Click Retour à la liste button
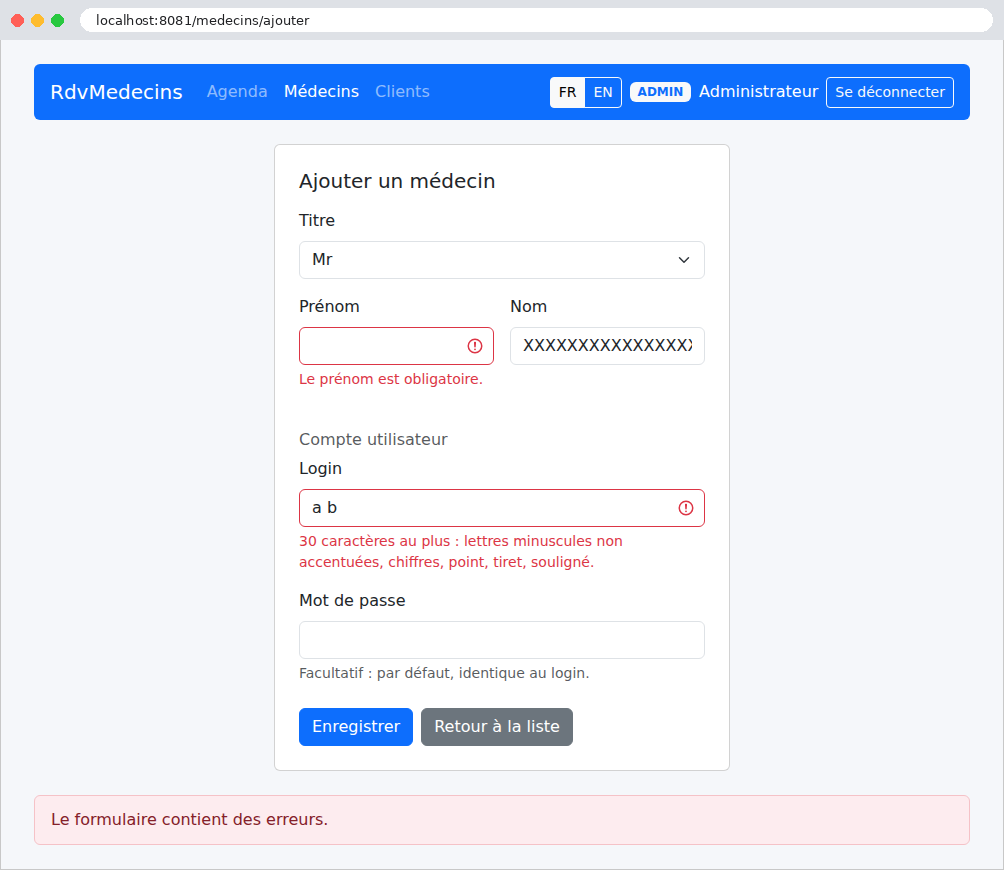 click(x=496, y=727)
